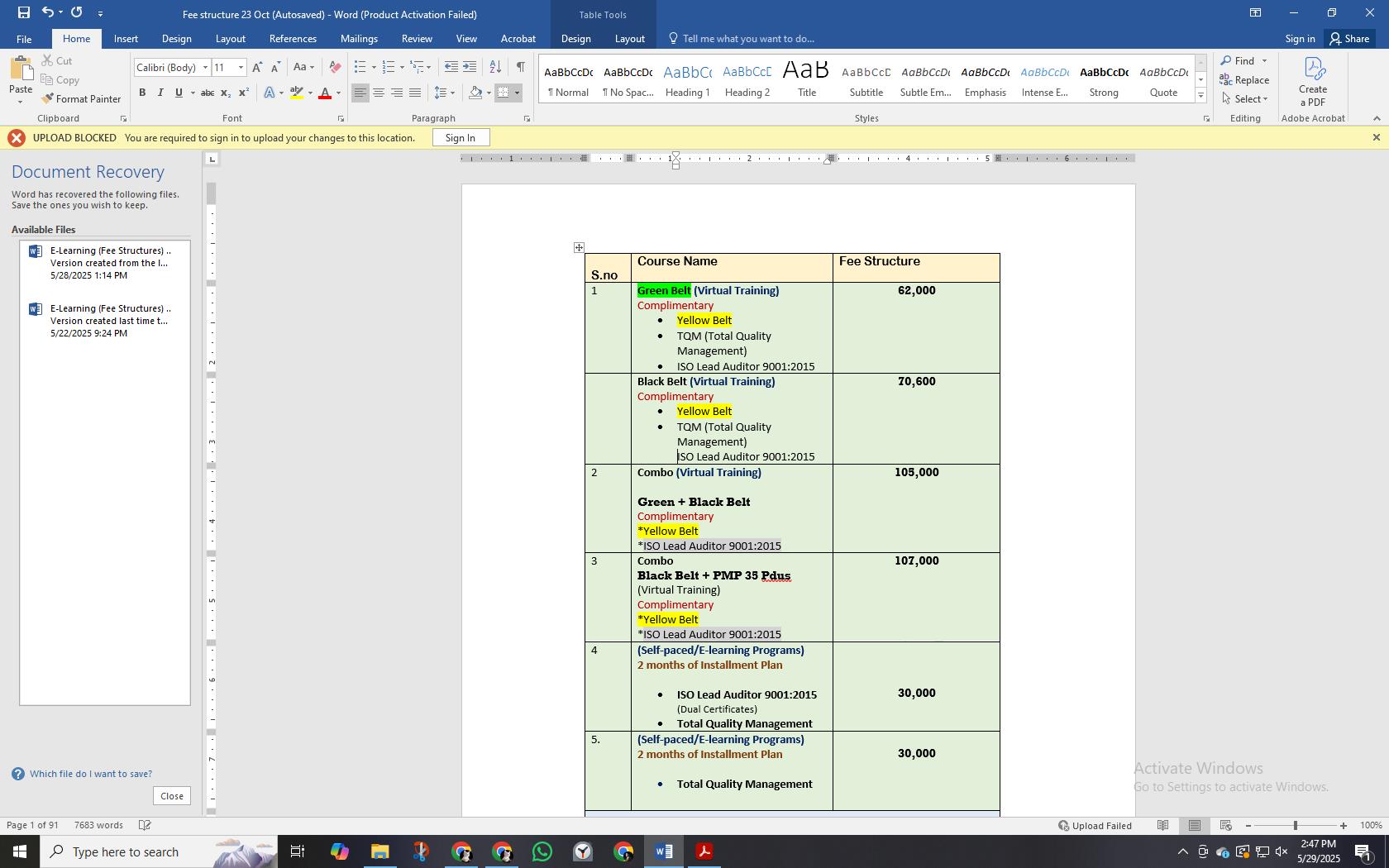Screen dimensions: 1389x868
Task: Toggle Print Layout view
Action: [x=1195, y=826]
